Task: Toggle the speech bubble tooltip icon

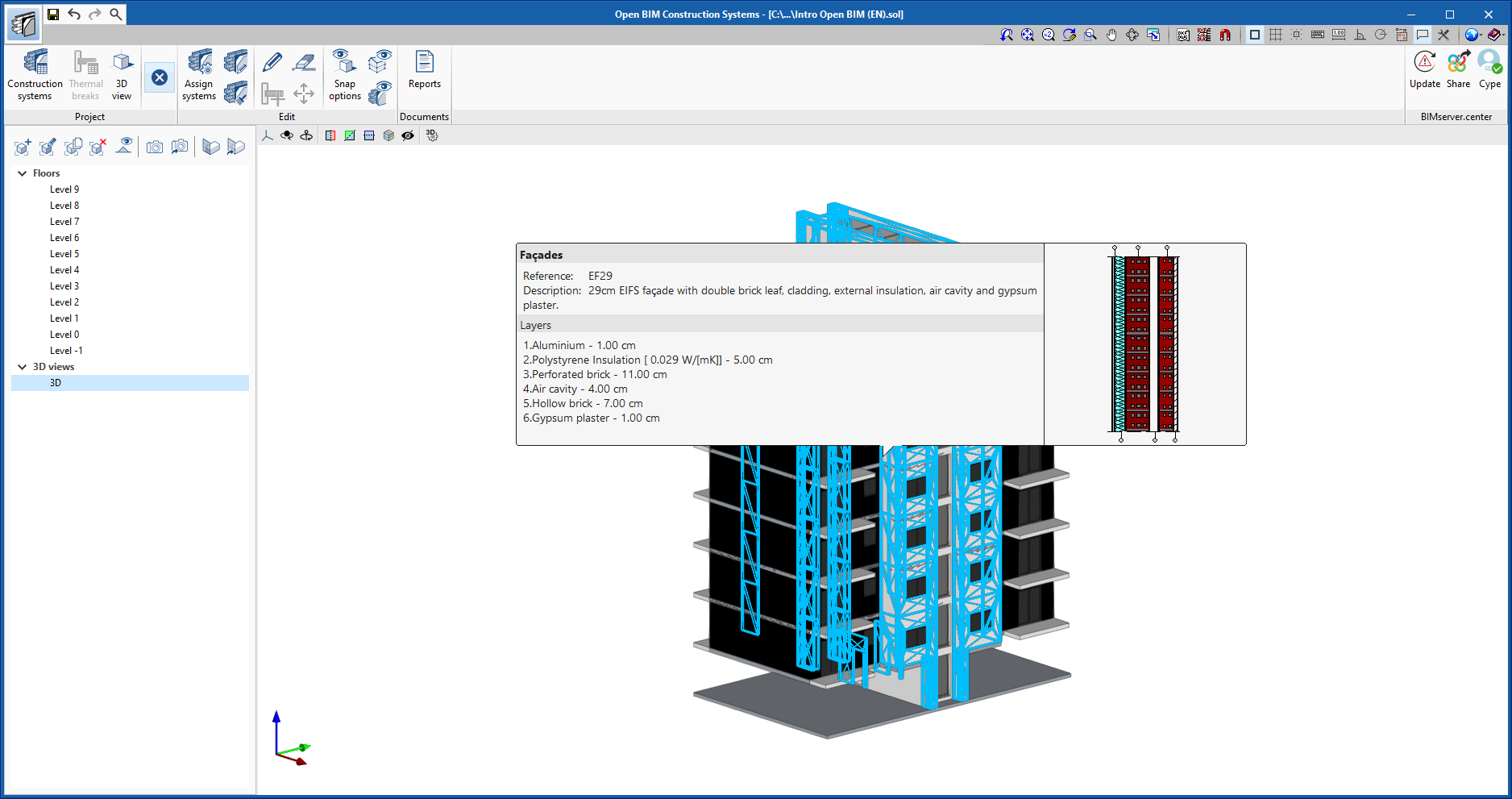Action: coord(1423,35)
